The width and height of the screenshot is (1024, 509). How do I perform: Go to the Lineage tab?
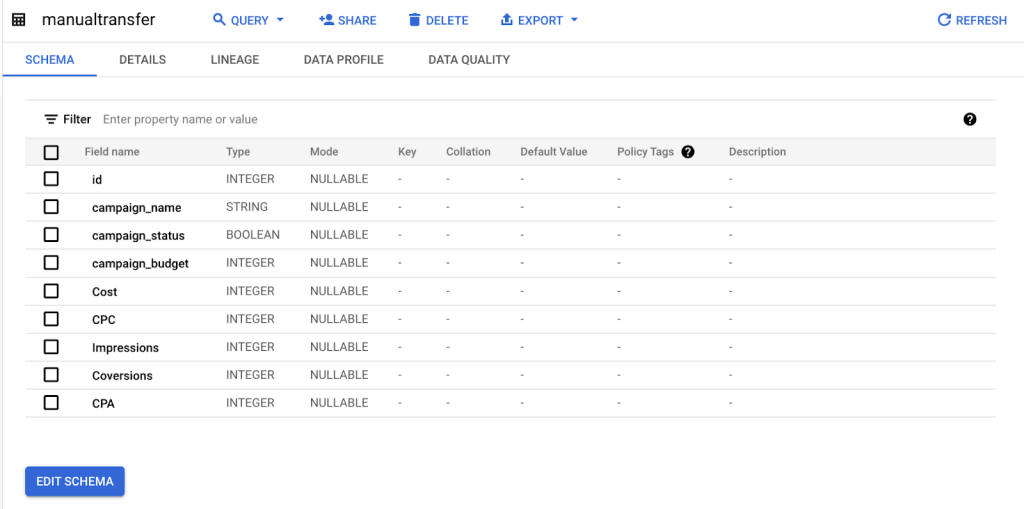pos(235,59)
